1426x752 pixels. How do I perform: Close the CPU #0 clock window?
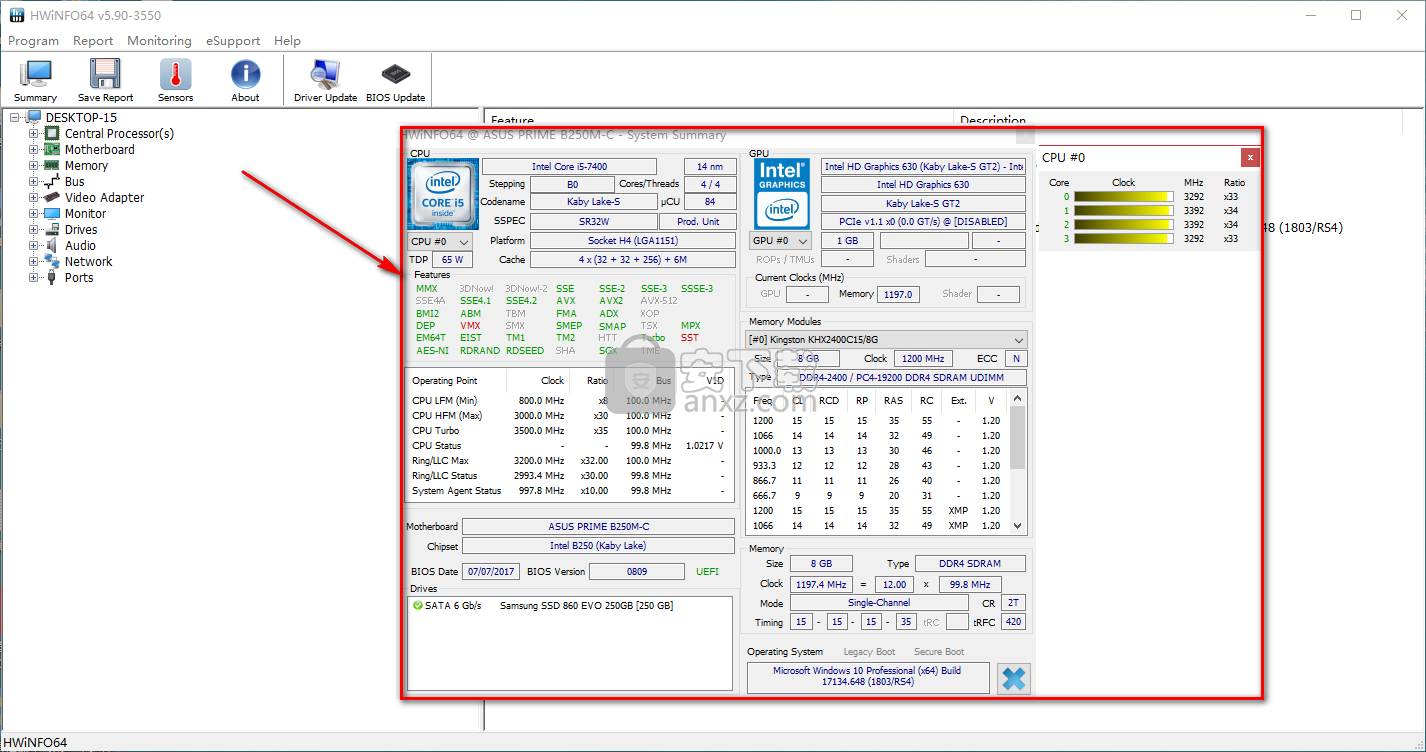click(x=1250, y=158)
